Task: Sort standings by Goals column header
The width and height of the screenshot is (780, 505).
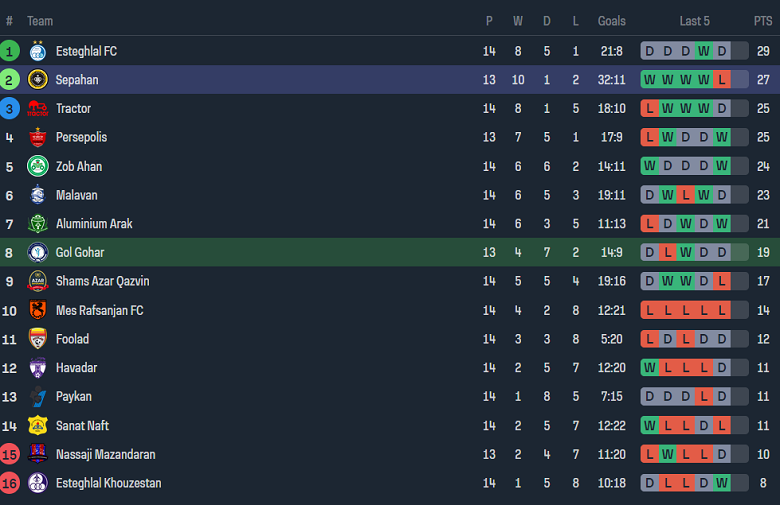Action: (611, 21)
